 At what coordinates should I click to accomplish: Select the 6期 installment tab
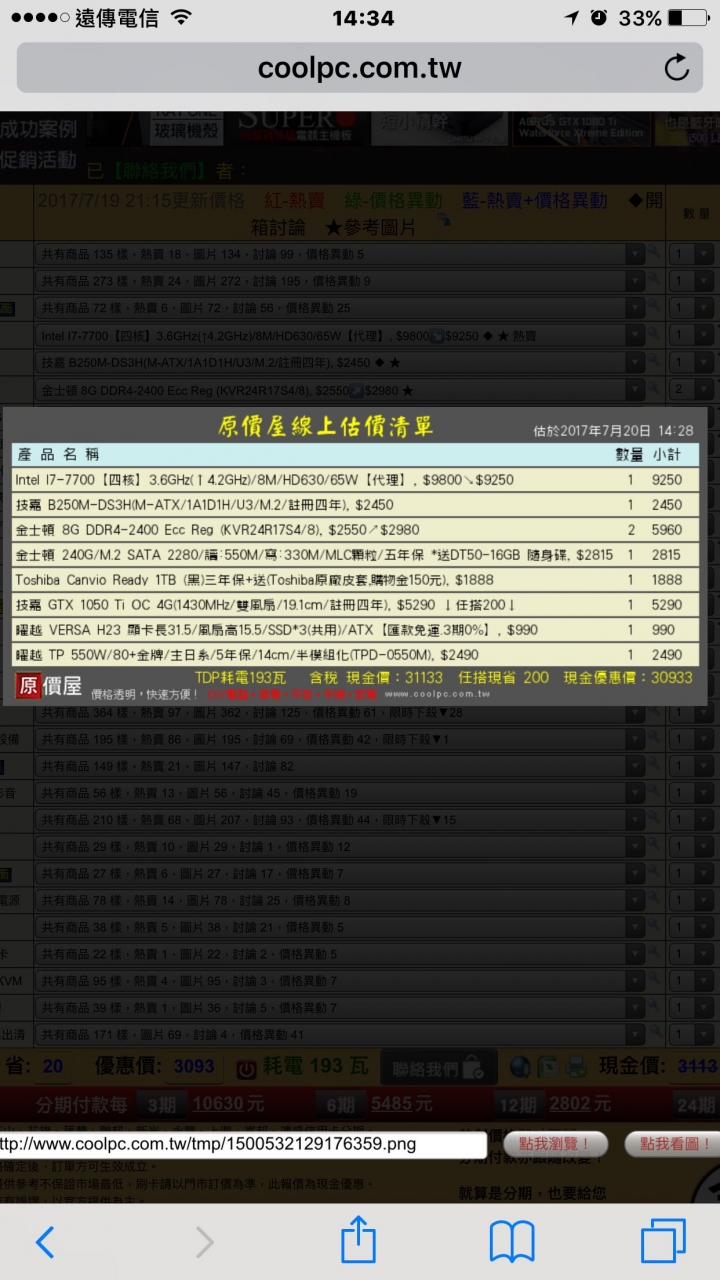[x=340, y=1105]
